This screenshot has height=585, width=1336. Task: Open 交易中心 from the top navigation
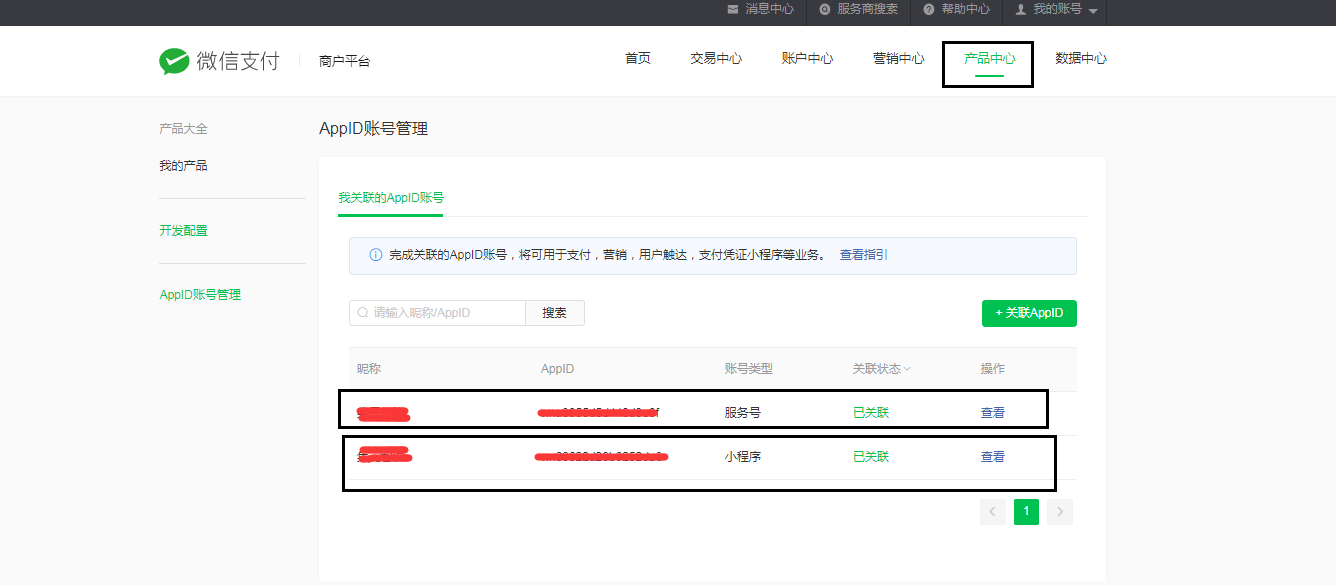tap(715, 58)
